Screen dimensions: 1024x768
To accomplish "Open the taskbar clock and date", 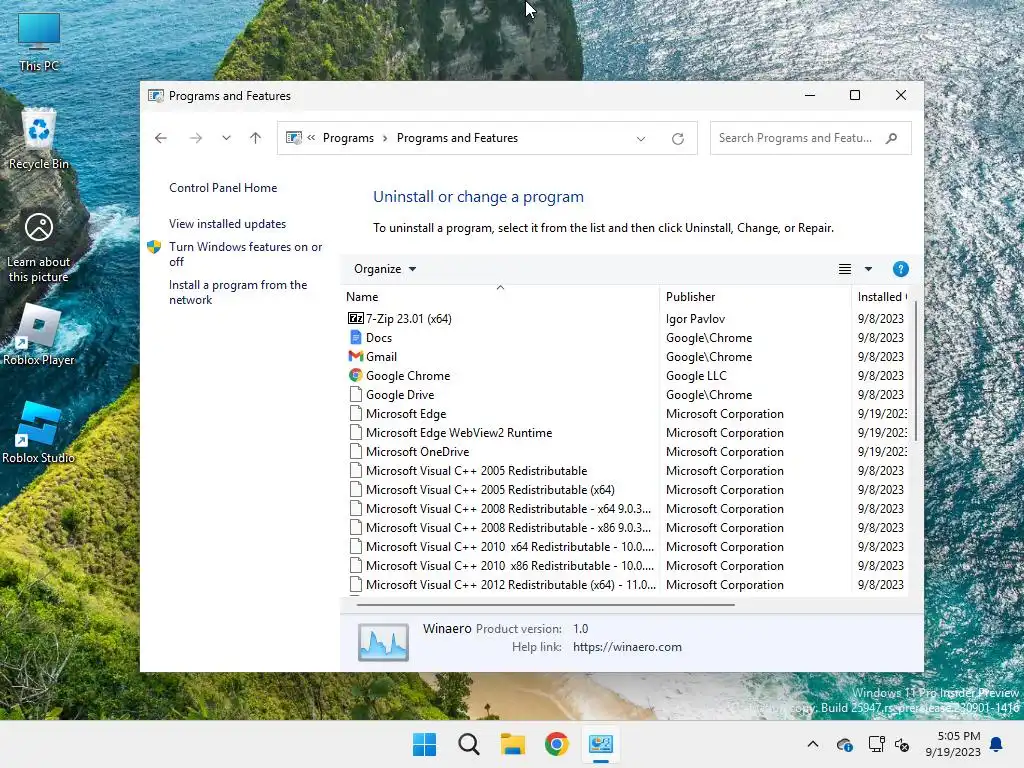I will point(953,744).
